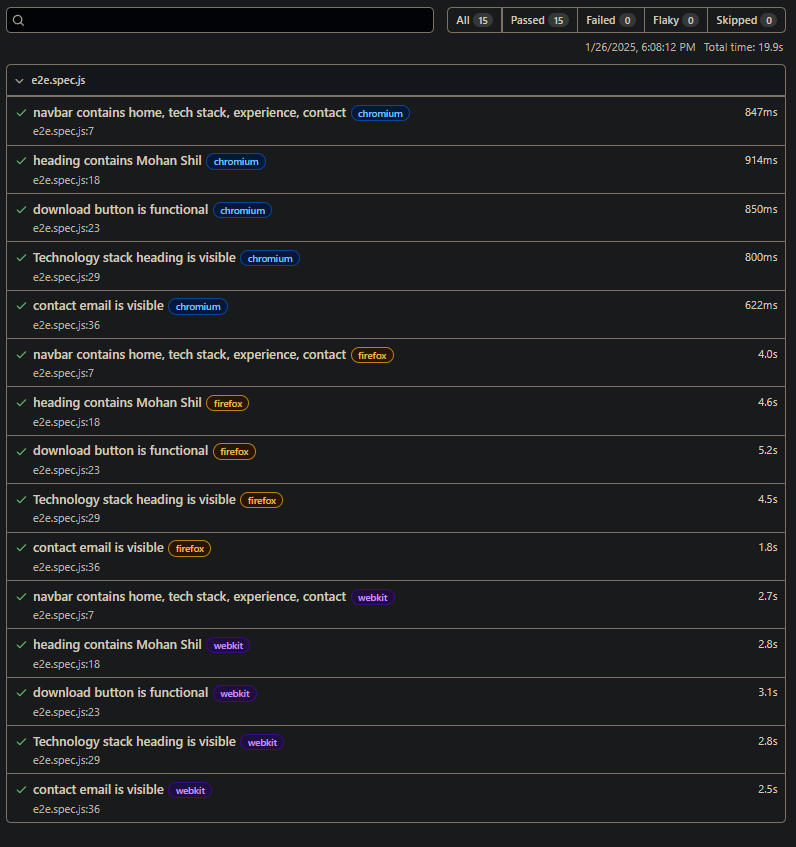Viewport: 796px width, 847px height.
Task: Focus the test search input field
Action: [x=220, y=21]
